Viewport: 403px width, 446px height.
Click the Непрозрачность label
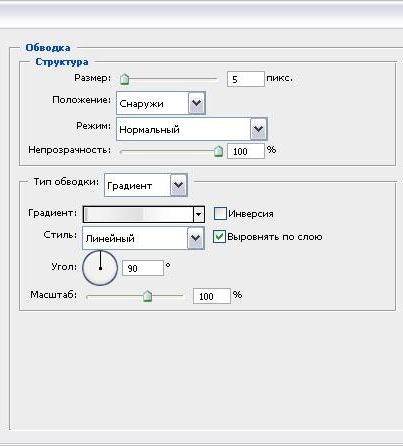[x=69, y=150]
